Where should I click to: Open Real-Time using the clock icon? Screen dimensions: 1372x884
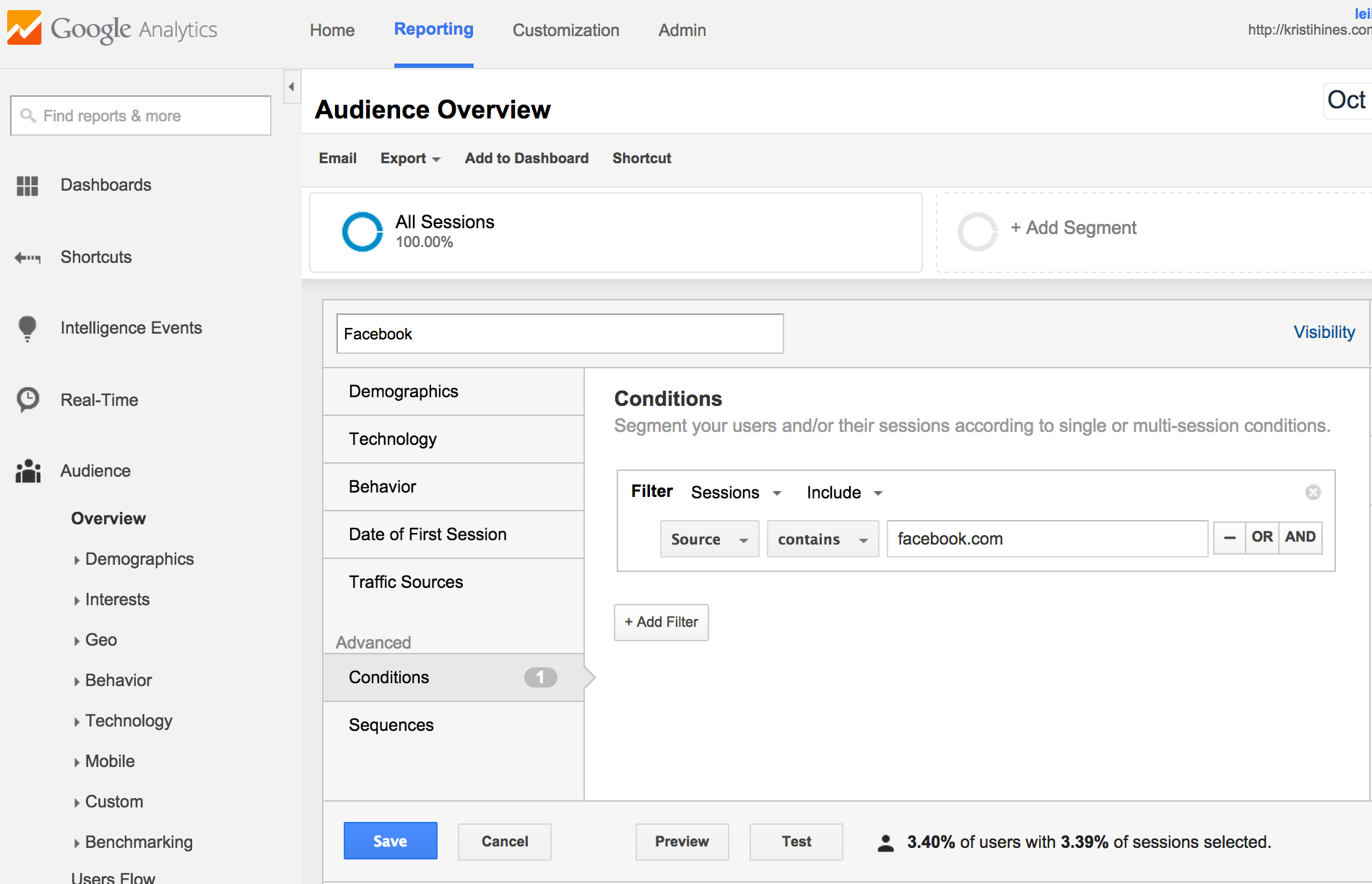(x=27, y=399)
